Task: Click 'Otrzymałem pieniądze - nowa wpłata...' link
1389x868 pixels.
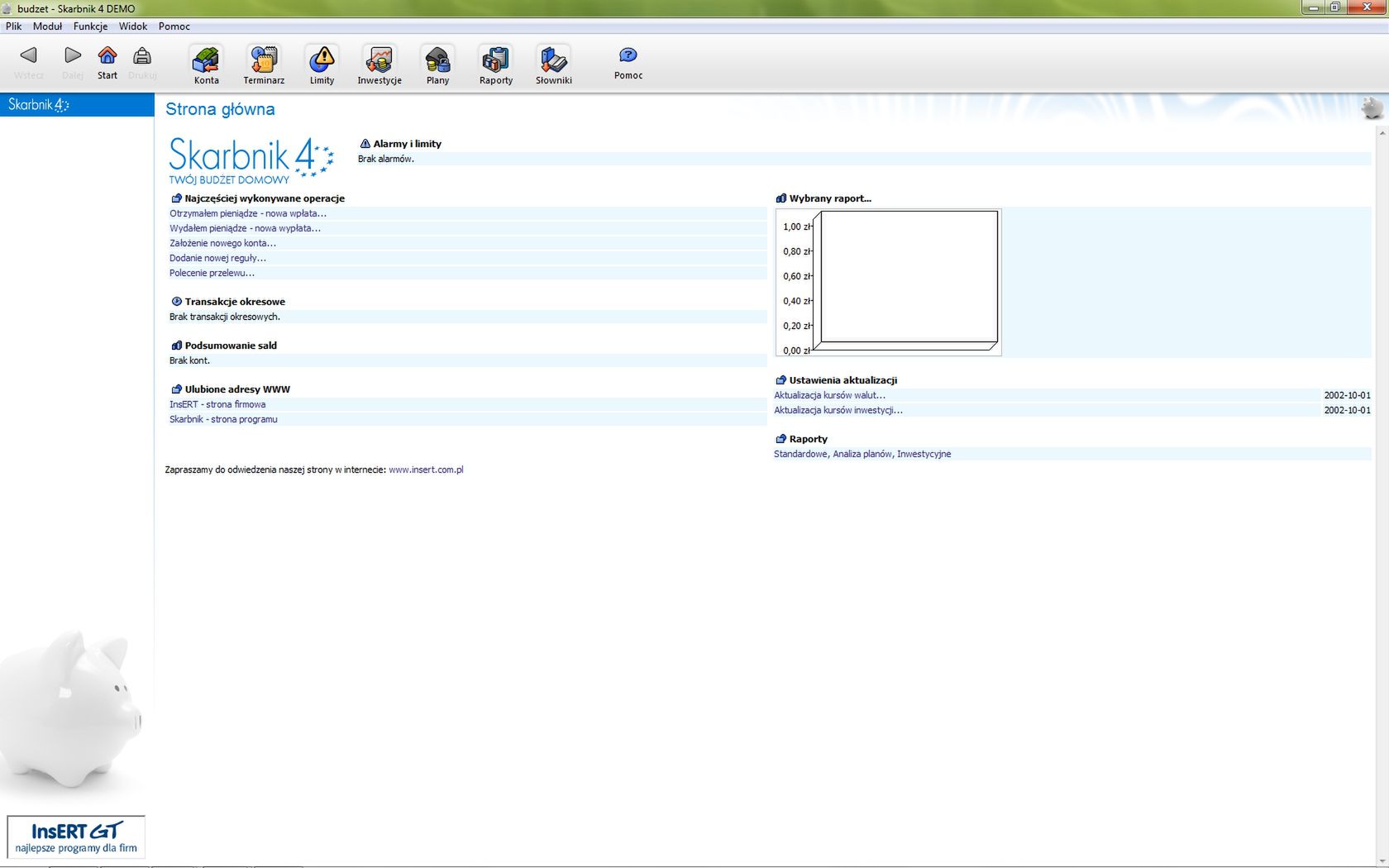Action: (248, 213)
